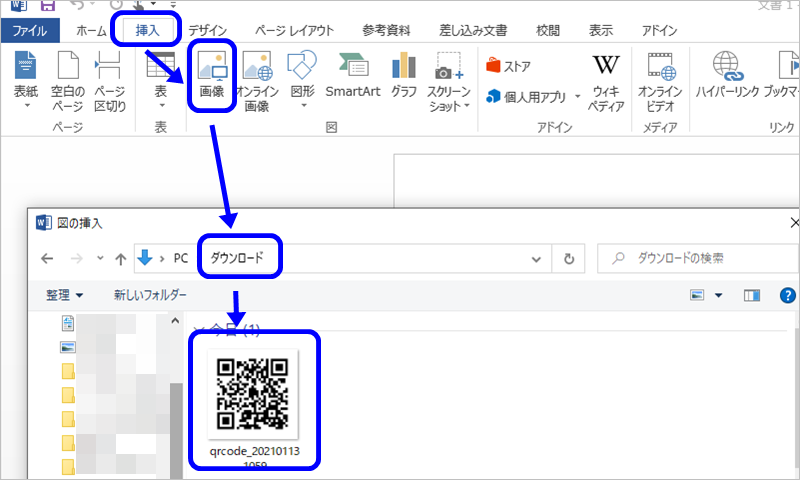Viewport: 800px width, 480px height.
Task: Open the デザイン ribbon tab
Action: 208,31
